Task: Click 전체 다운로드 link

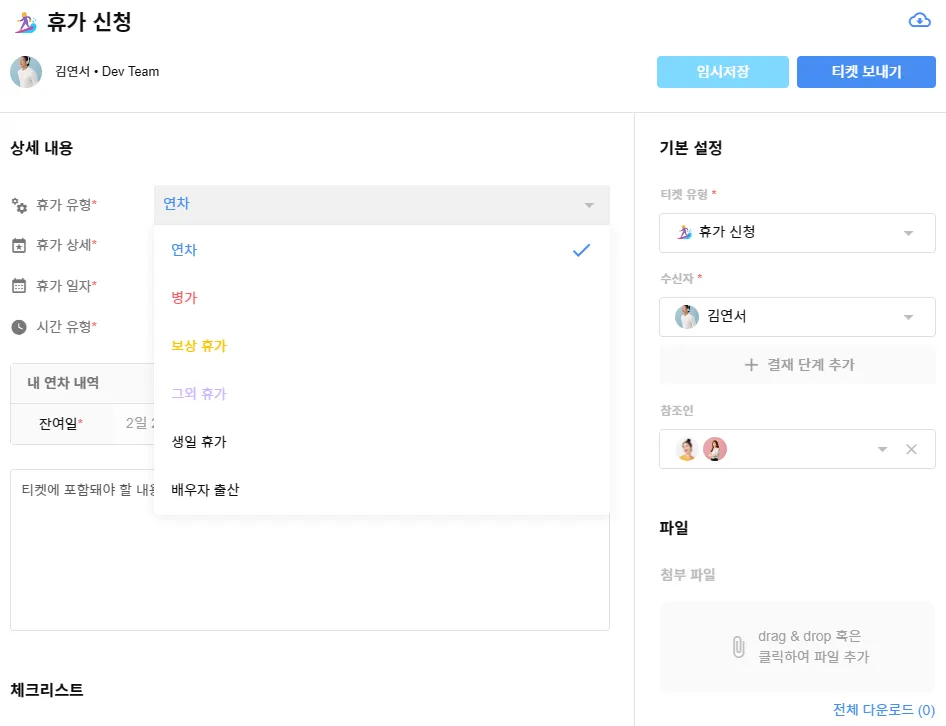Action: coord(883,710)
